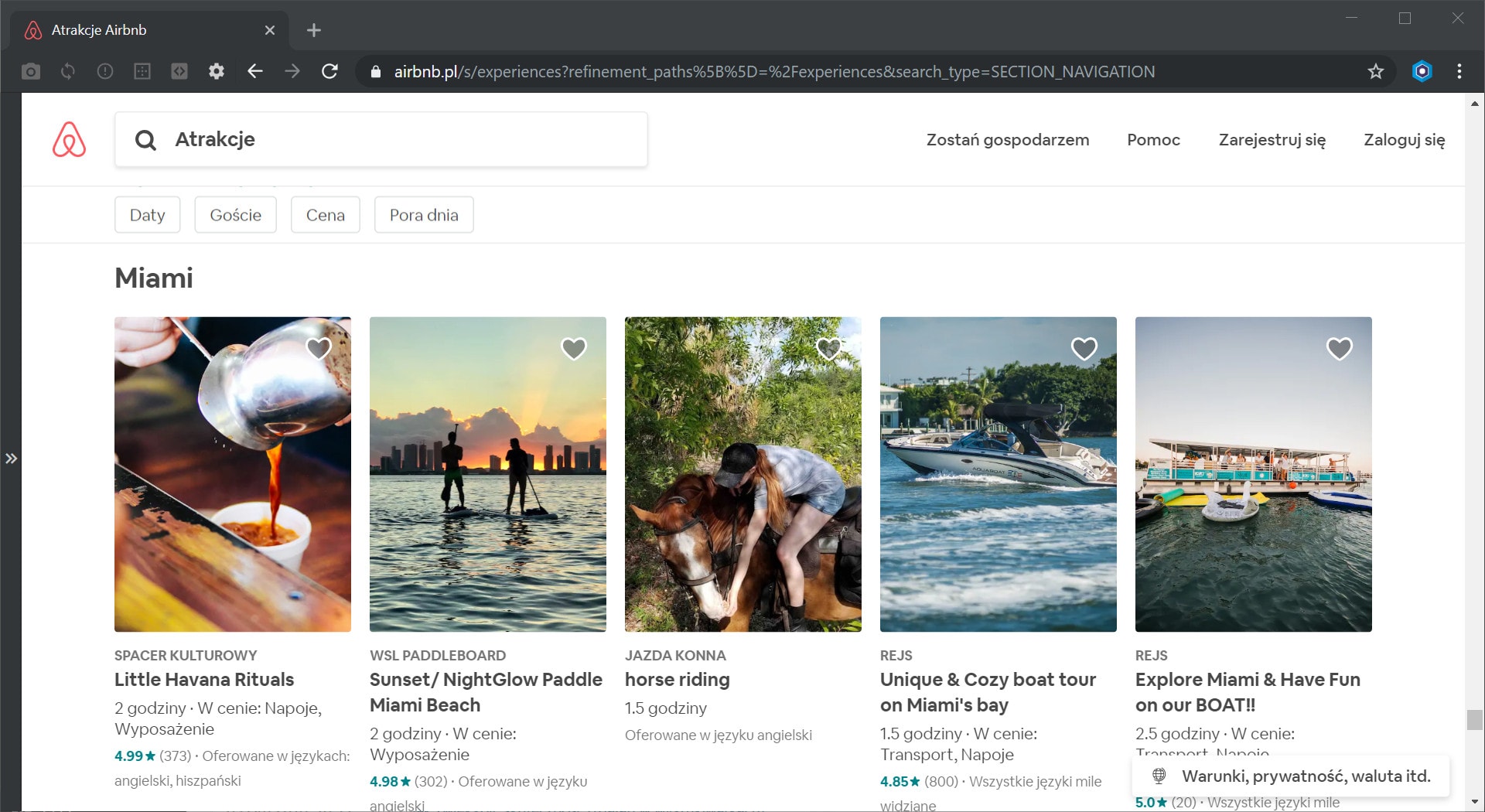Screen dimensions: 1485x812
Task: Click the scrollbar down arrow
Action: pos(1475,802)
